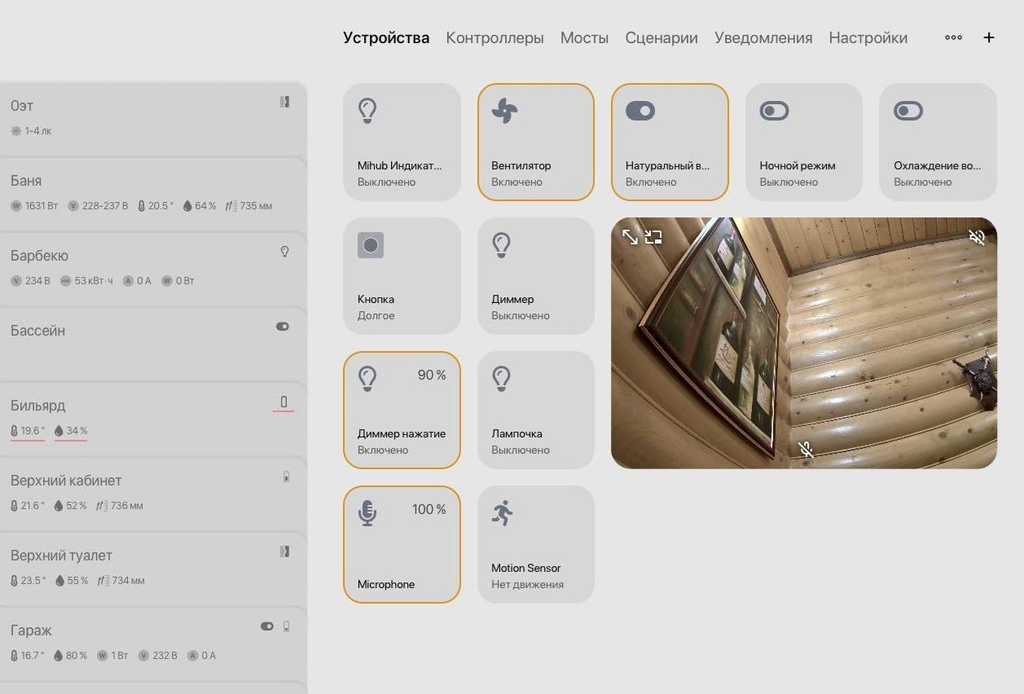Click the Бильярд device icon
Screen dimensions: 1024x694
283,402
